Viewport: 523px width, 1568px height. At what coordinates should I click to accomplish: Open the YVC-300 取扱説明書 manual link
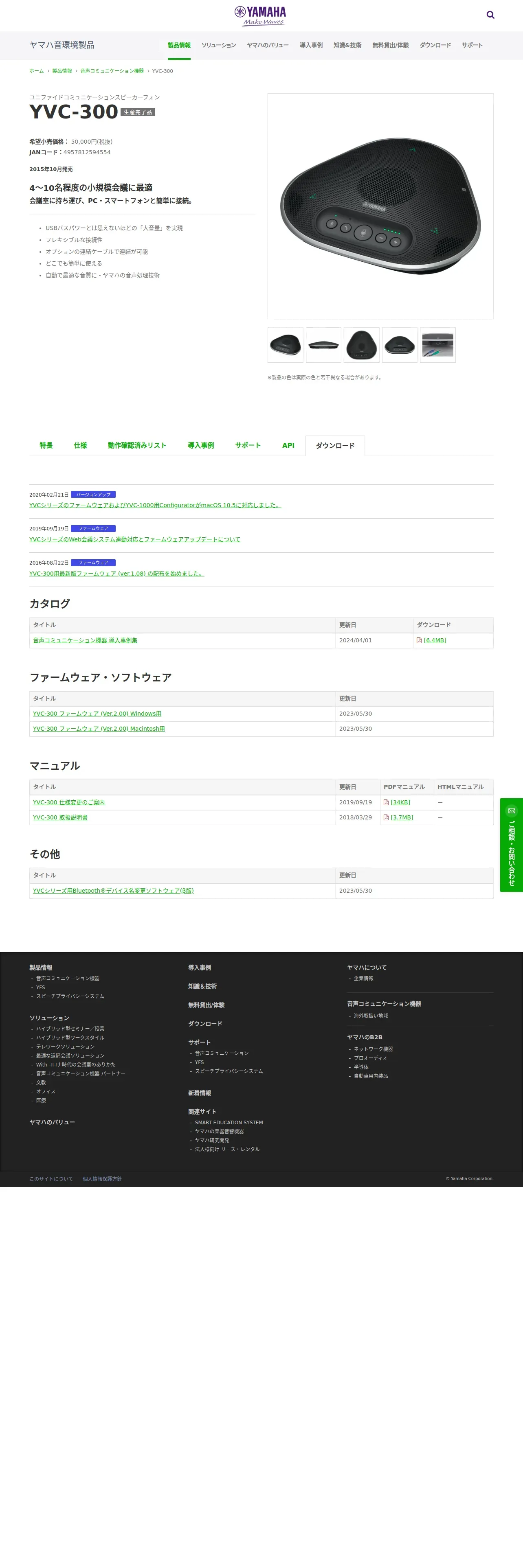(60, 817)
